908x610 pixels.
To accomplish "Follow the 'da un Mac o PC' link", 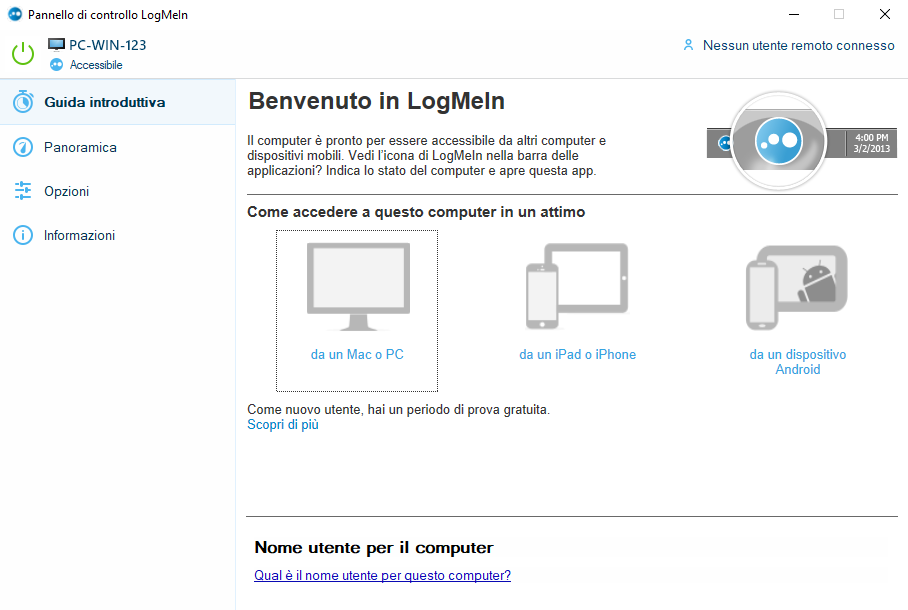I will (357, 355).
